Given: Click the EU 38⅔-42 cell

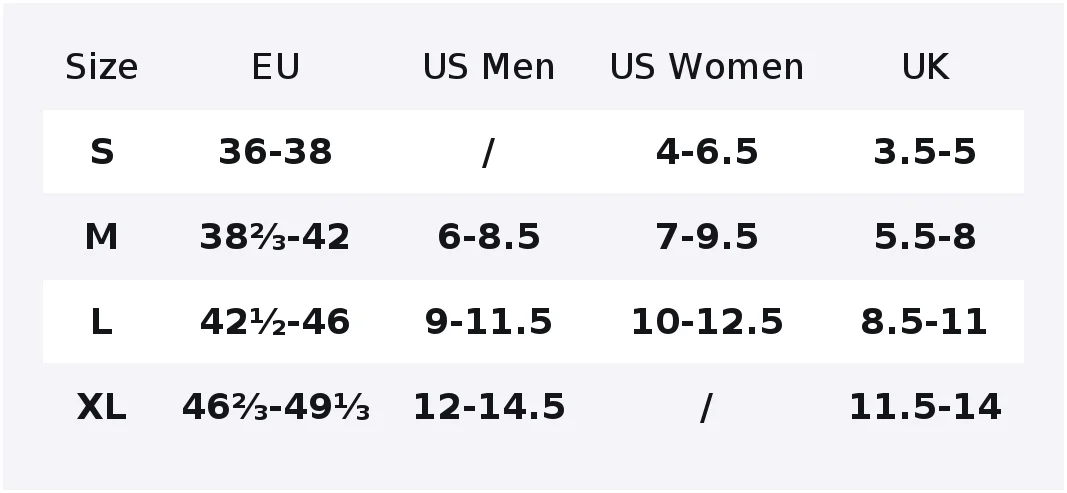Looking at the screenshot, I should click(x=275, y=237).
